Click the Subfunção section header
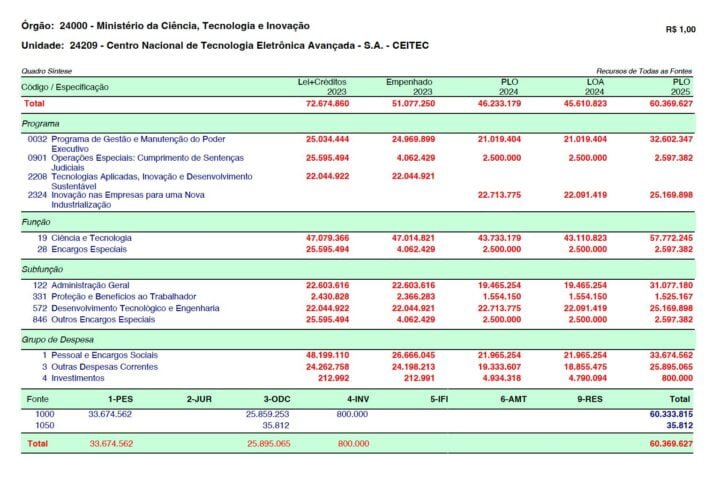The image size is (720, 477). (x=42, y=269)
